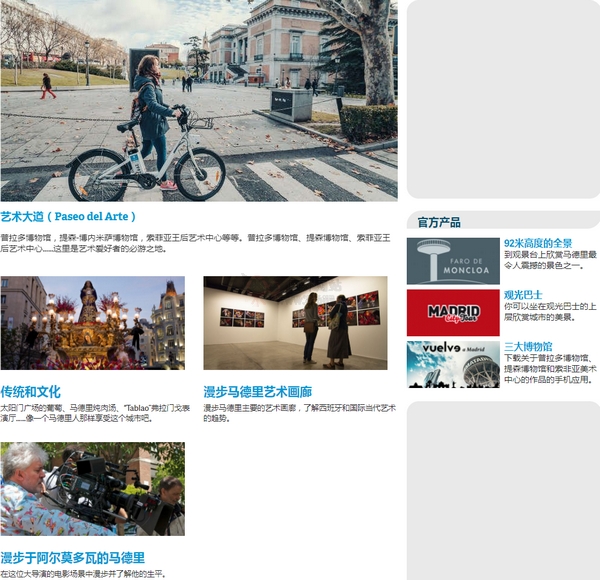Click the sightseeing bus description under 观光巴士
Viewport: 600px width, 580px height.
[550, 312]
